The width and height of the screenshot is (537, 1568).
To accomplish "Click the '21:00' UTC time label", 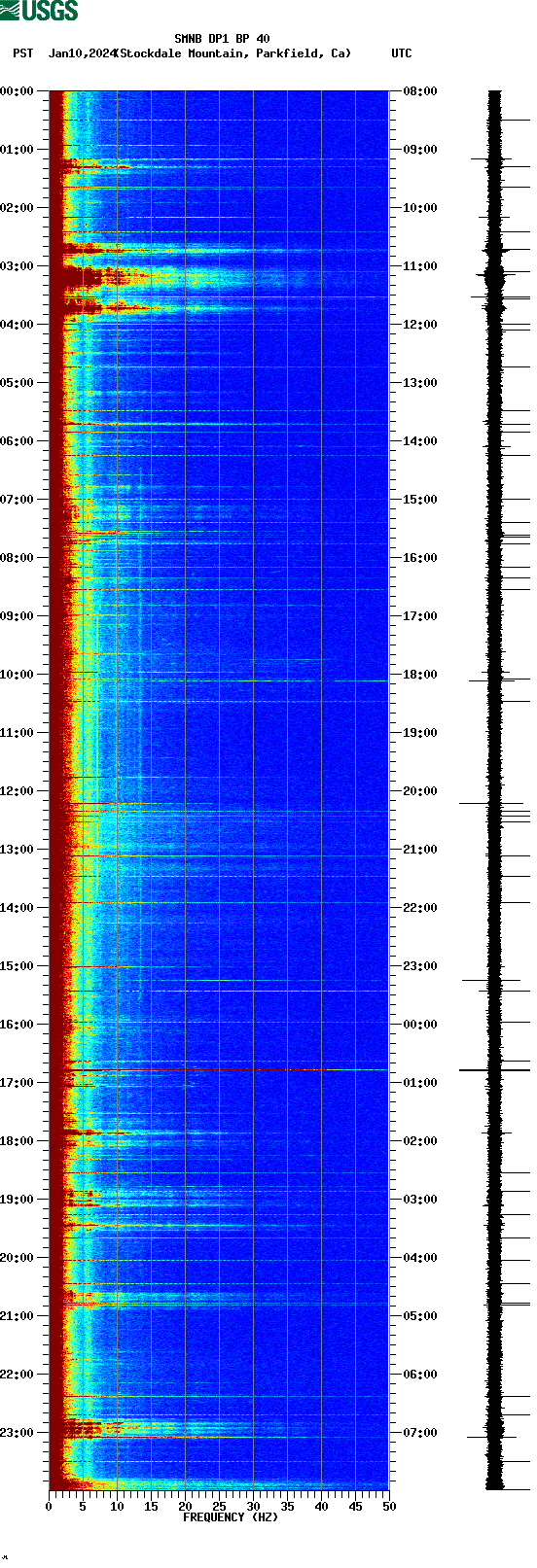I will click(x=420, y=850).
